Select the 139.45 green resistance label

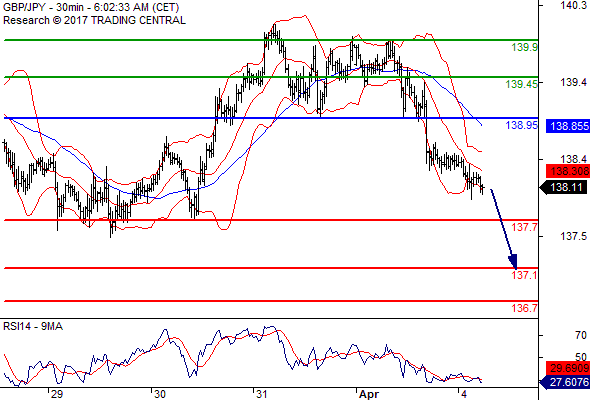point(522,84)
